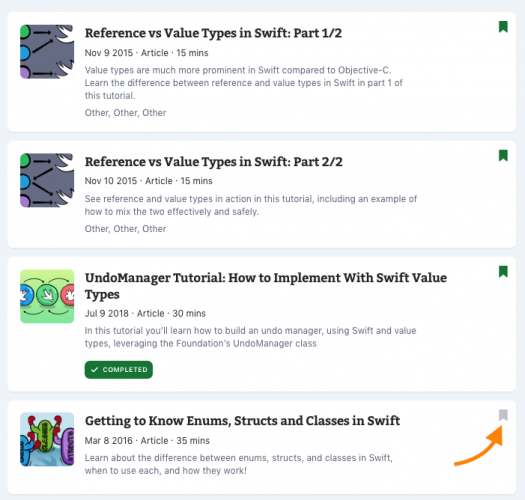Remove bookmark on Reference vs Value Types Part 2/2
The height and width of the screenshot is (500, 525).
[503, 155]
